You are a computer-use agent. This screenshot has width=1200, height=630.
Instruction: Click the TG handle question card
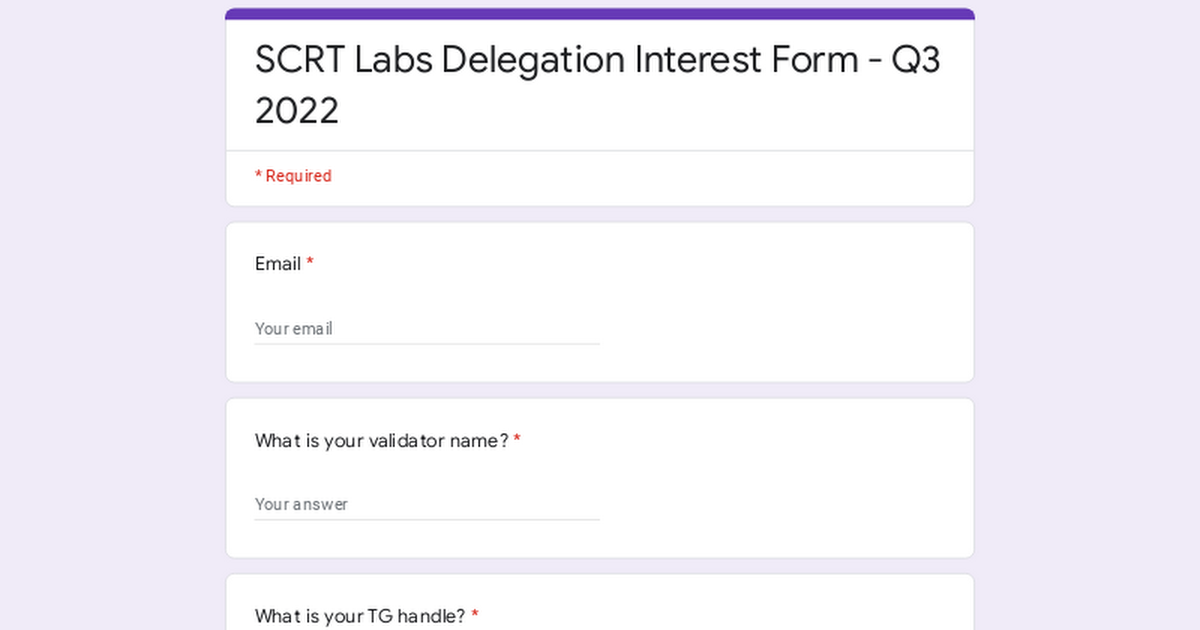[x=600, y=603]
